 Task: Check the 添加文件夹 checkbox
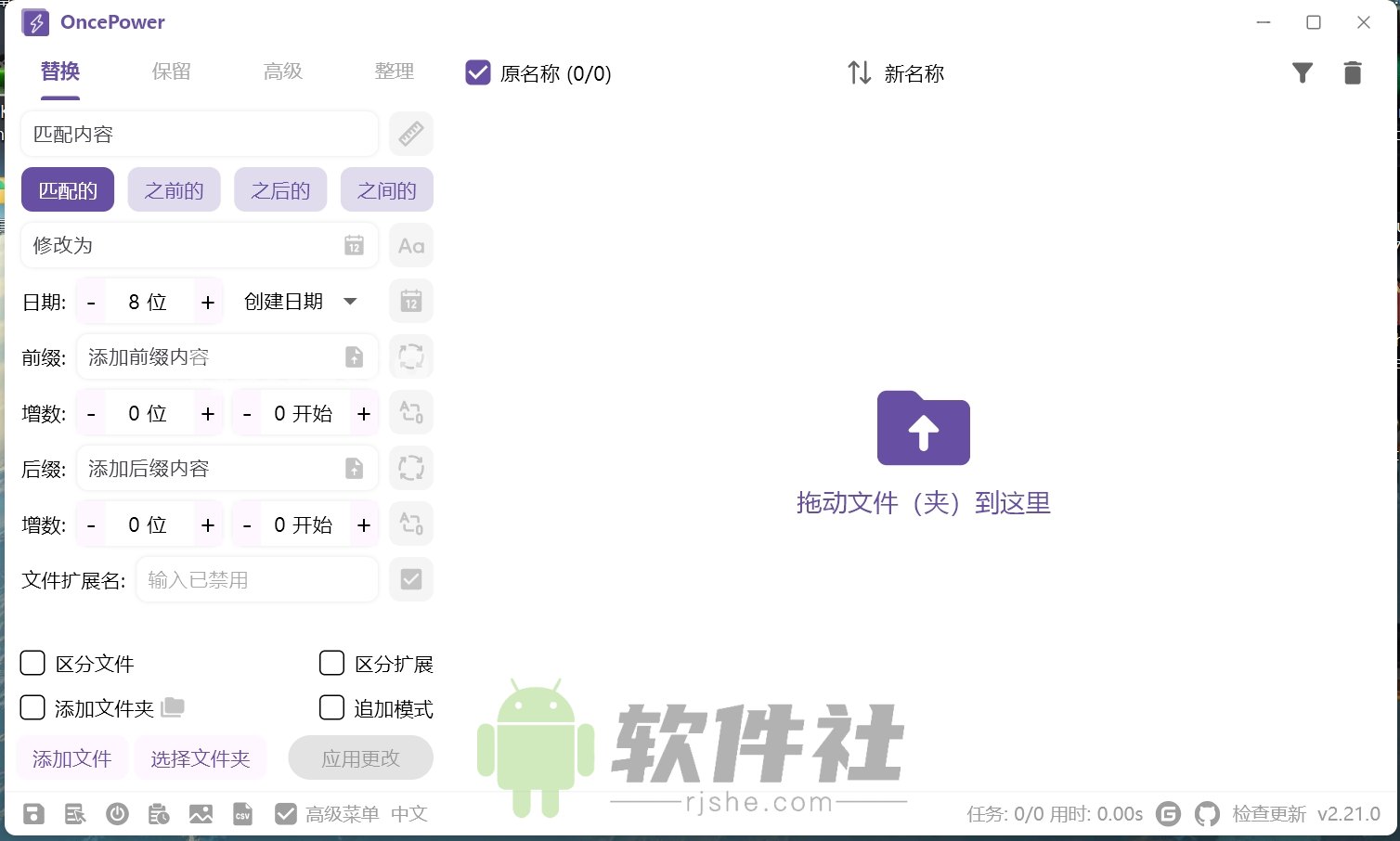[32, 707]
